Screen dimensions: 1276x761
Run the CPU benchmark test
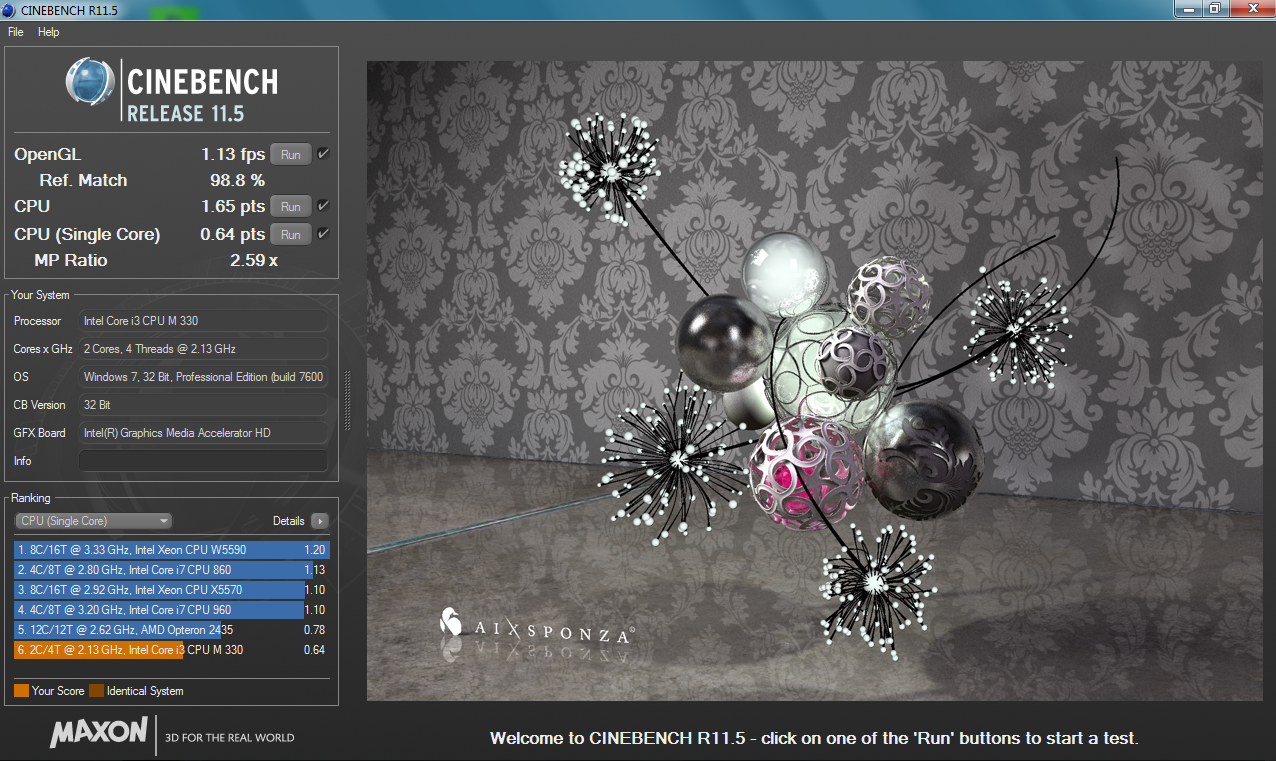291,207
